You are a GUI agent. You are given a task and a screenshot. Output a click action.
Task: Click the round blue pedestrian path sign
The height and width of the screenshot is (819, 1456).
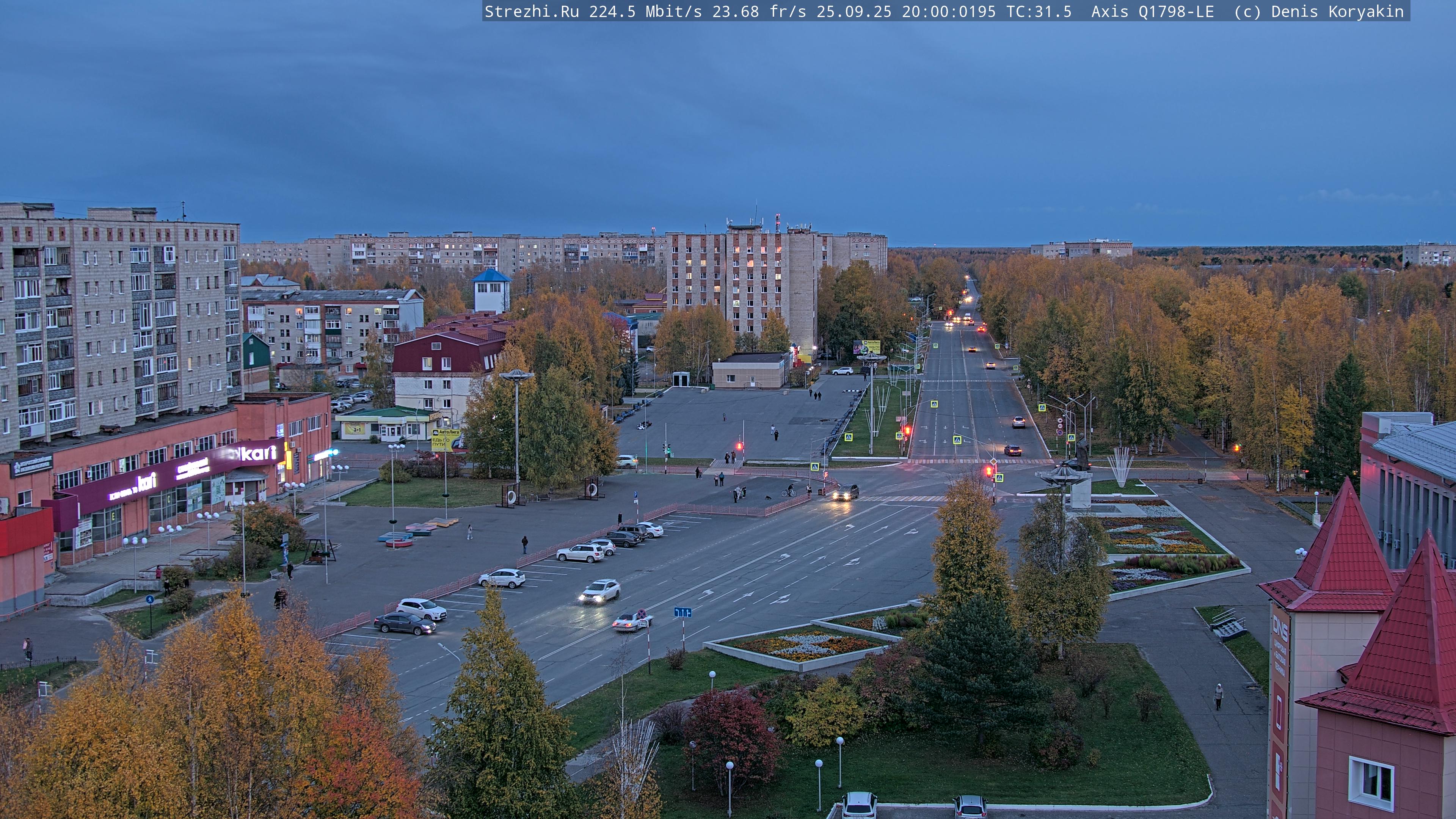(x=150, y=599)
